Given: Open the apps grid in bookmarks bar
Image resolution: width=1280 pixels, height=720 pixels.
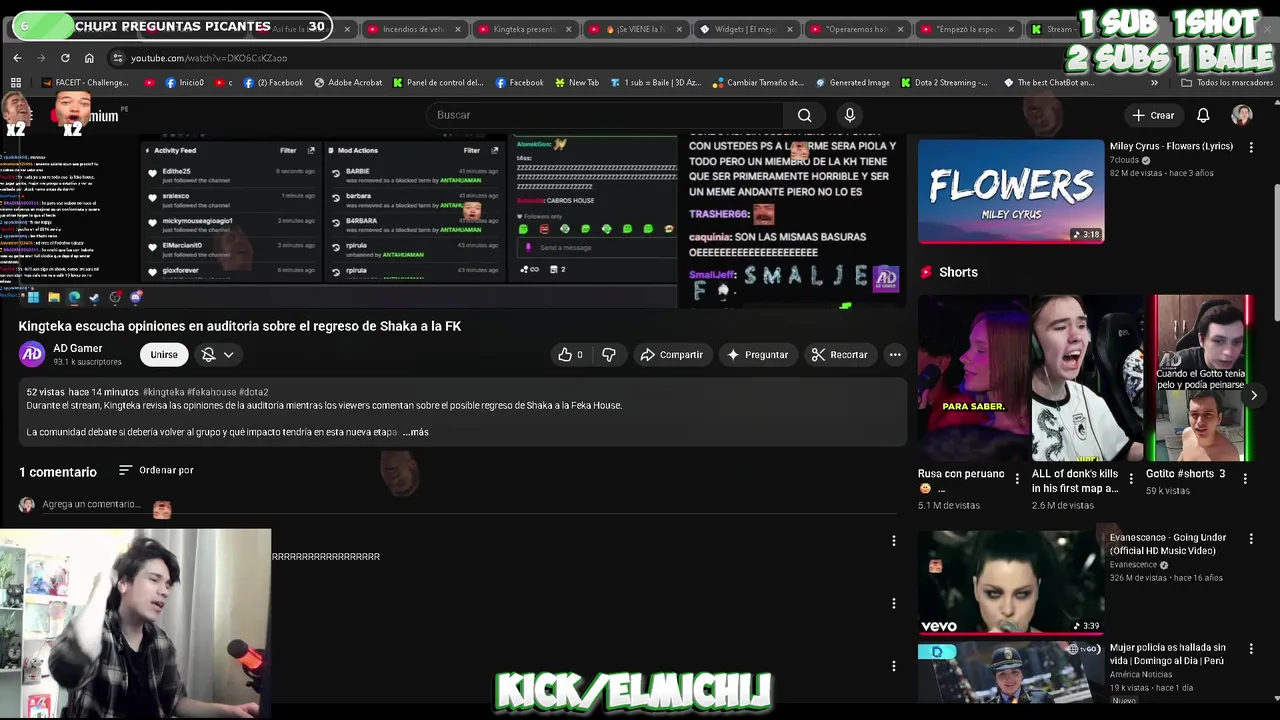Looking at the screenshot, I should coord(16,83).
